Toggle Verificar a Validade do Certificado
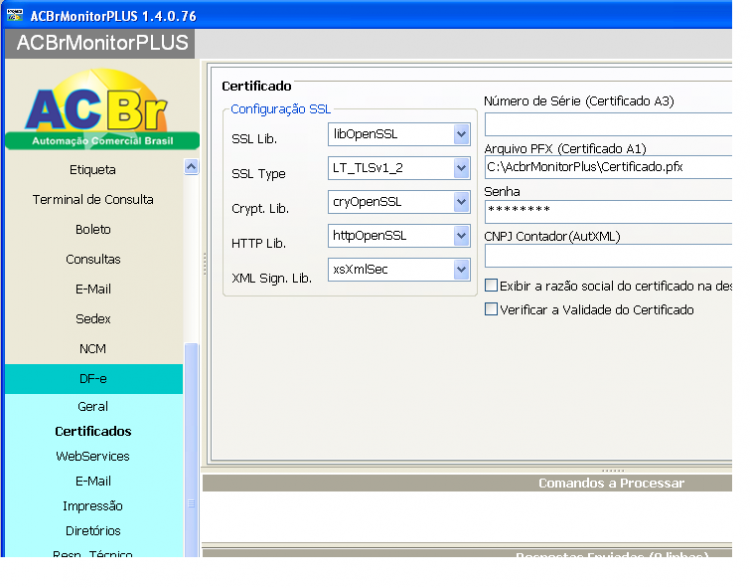 (491, 309)
